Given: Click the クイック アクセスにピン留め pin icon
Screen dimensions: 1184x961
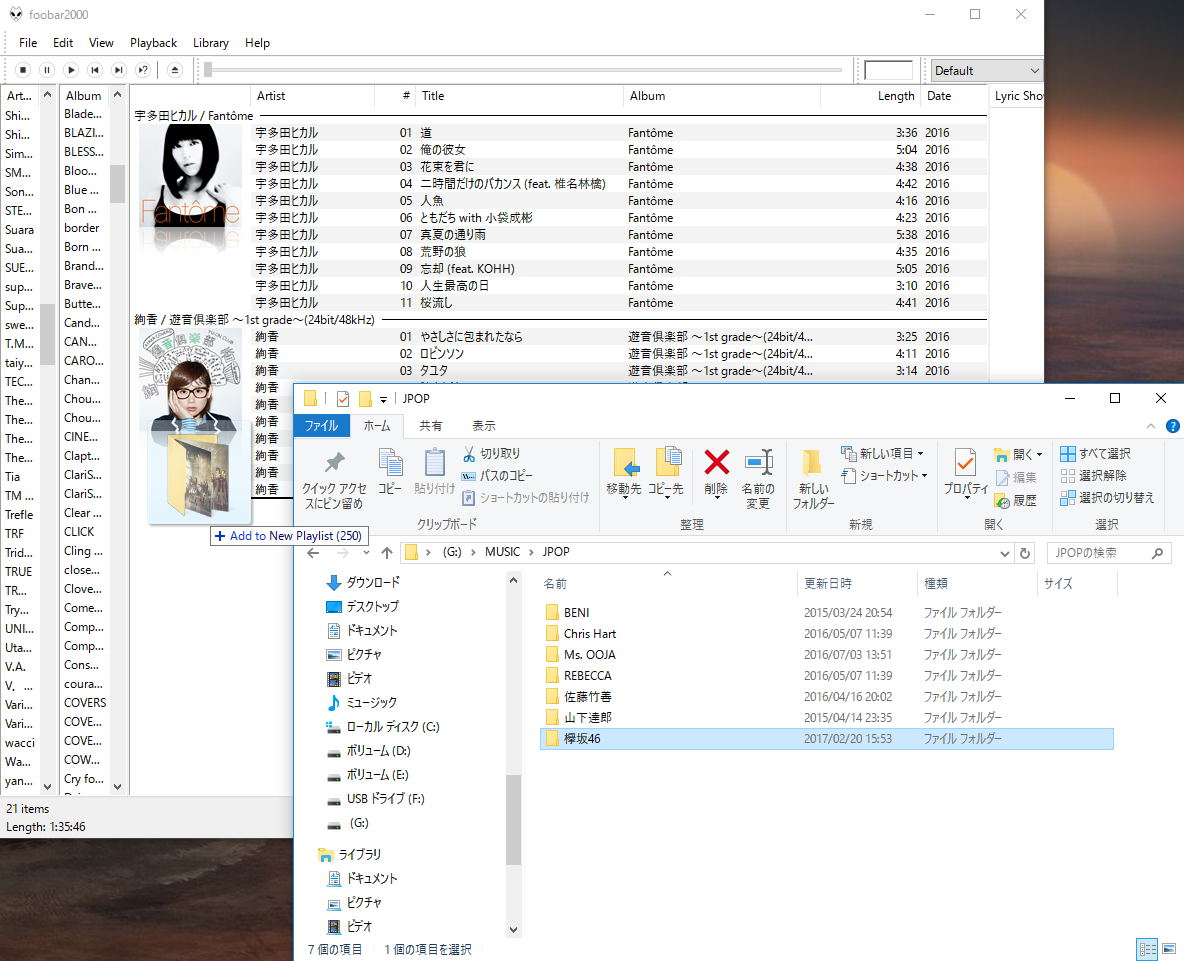Looking at the screenshot, I should tap(334, 461).
